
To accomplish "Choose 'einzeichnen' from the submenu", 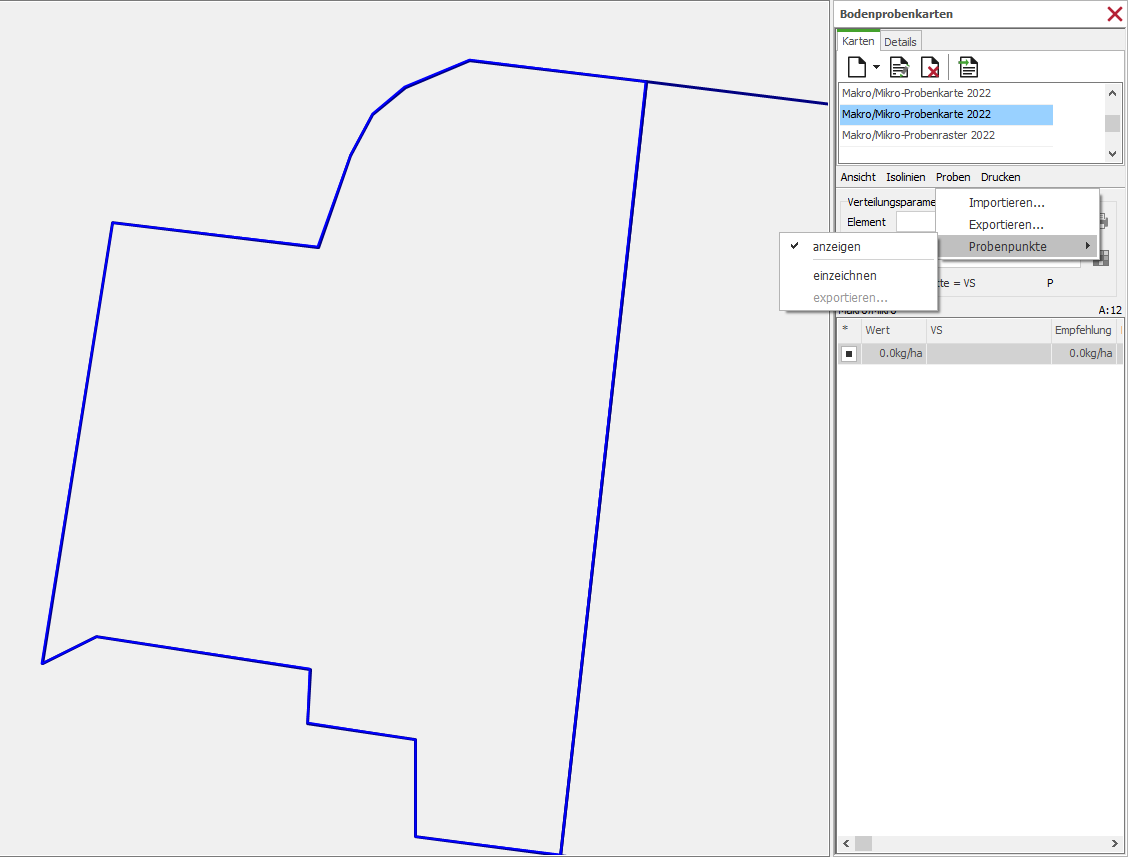I will click(x=844, y=275).
